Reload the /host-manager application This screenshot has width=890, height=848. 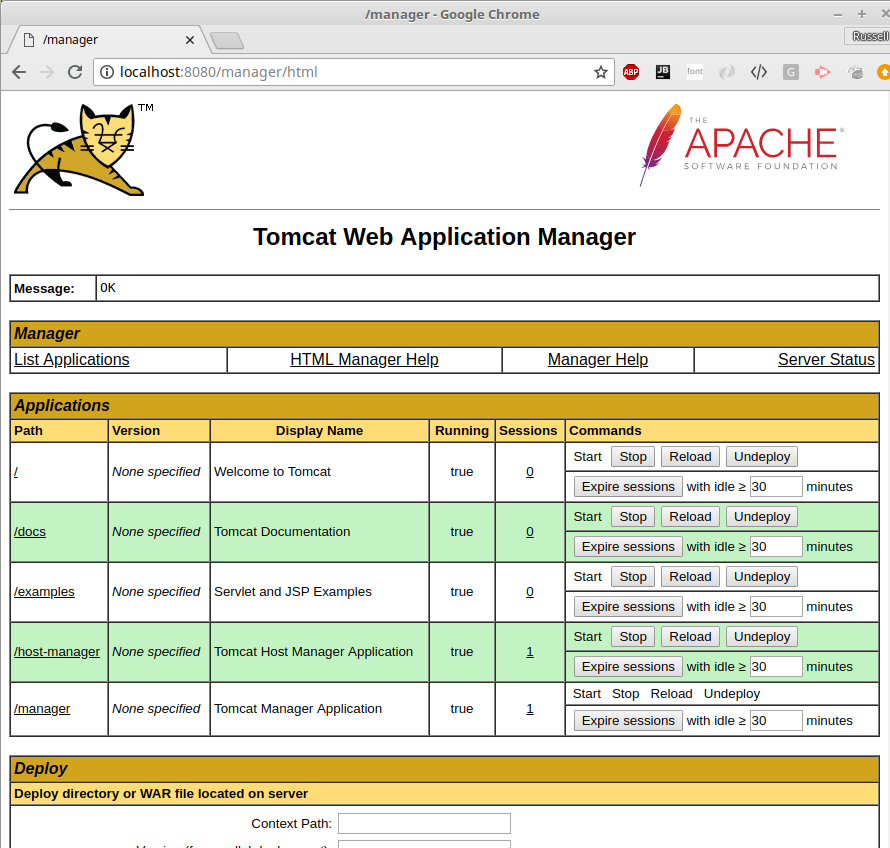[690, 636]
